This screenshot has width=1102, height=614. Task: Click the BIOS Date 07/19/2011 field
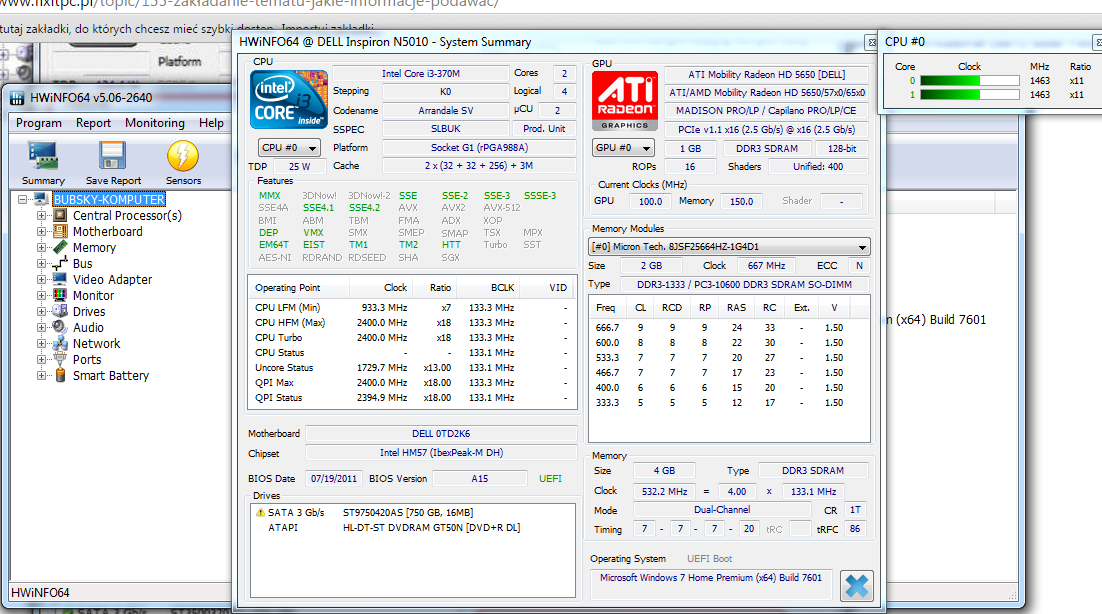(334, 478)
